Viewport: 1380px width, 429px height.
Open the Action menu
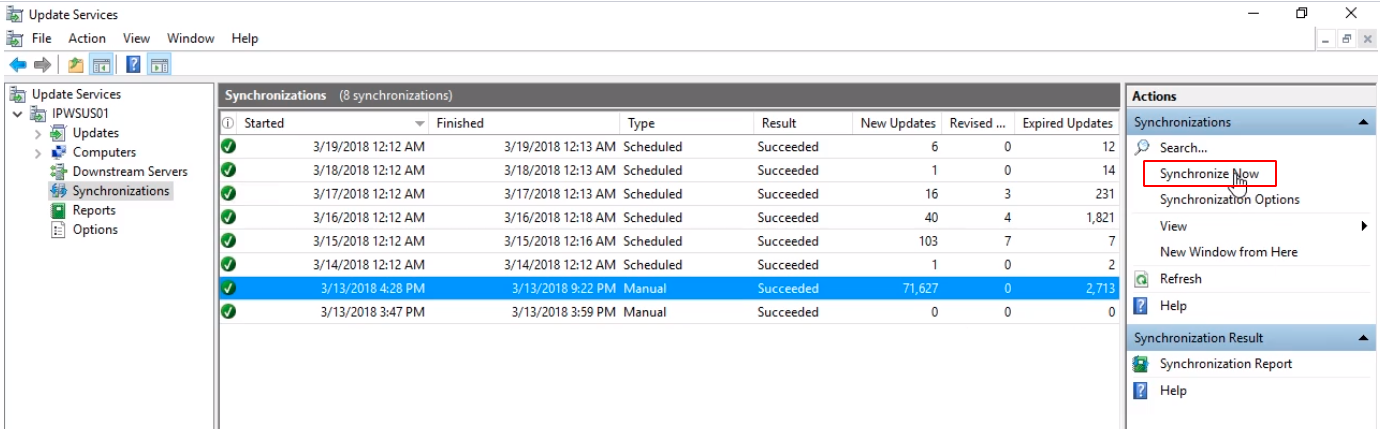pos(87,38)
